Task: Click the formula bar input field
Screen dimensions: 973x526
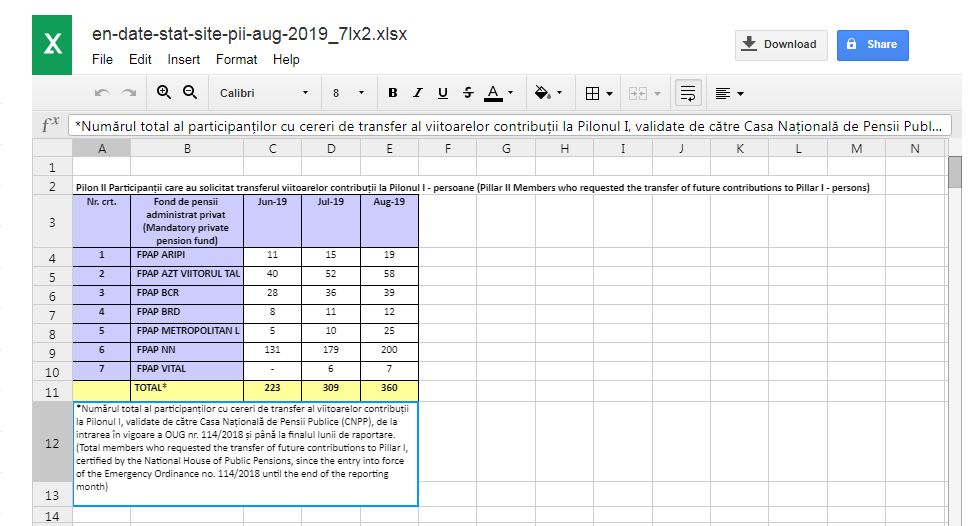Action: coord(509,126)
